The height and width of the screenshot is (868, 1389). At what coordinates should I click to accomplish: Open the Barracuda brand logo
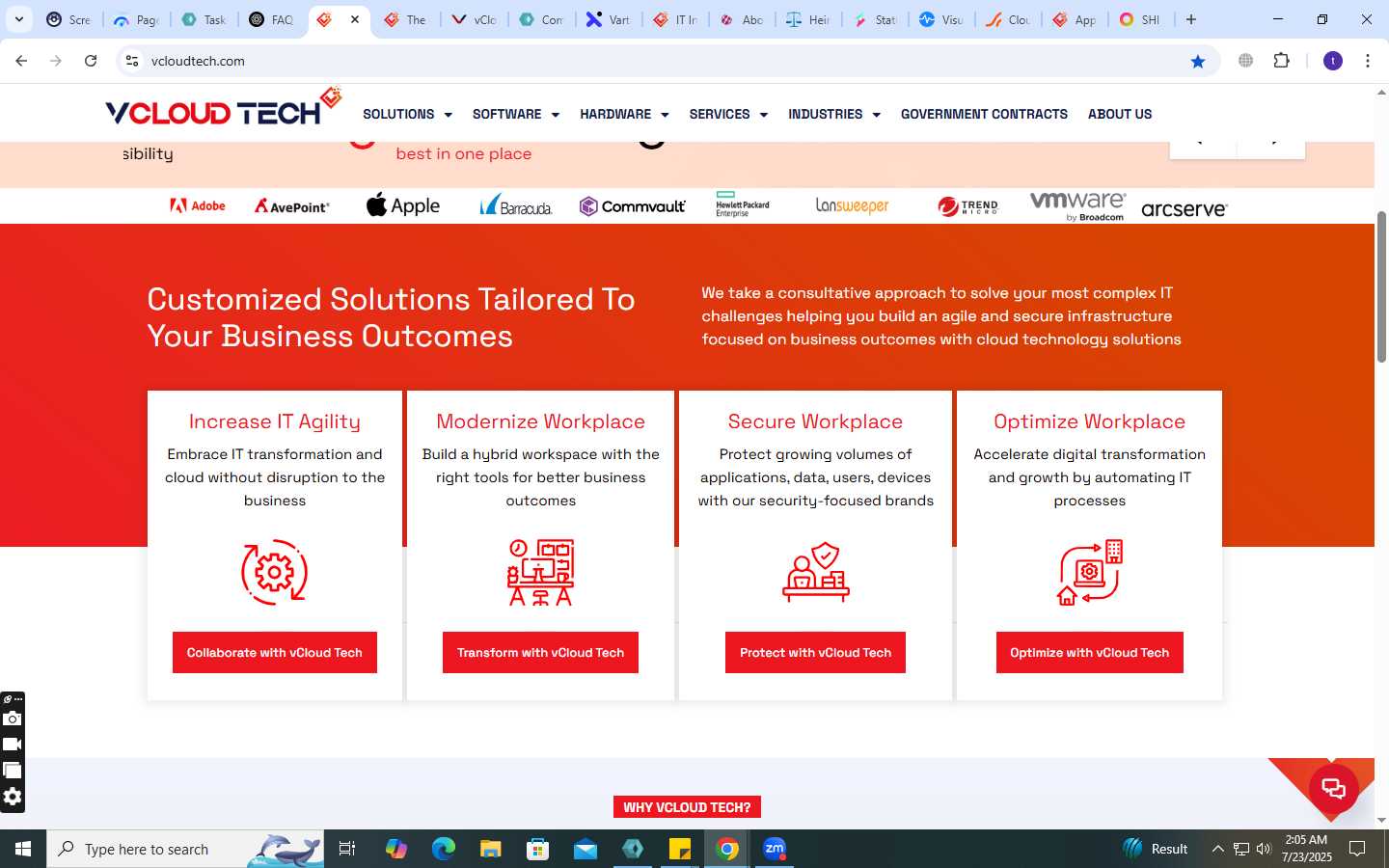pos(516,204)
